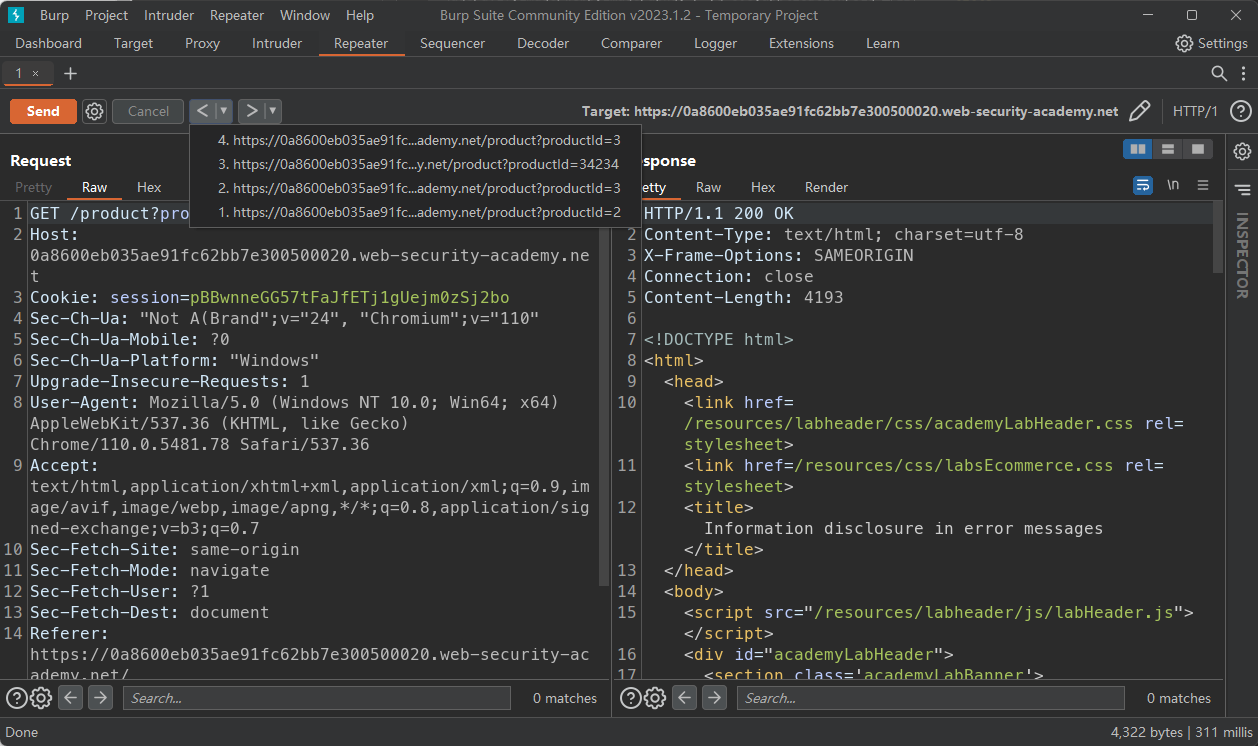This screenshot has height=746, width=1258.
Task: Edit target with the pencil icon
Action: coord(1139,111)
